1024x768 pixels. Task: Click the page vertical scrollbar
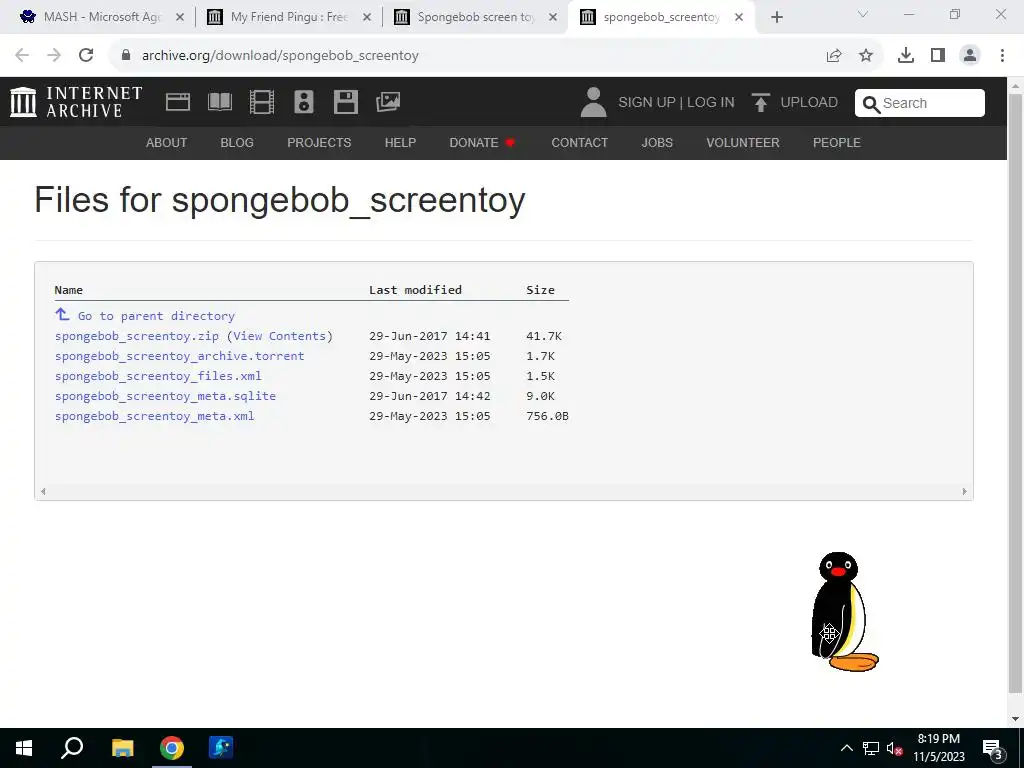pyautogui.click(x=1015, y=392)
